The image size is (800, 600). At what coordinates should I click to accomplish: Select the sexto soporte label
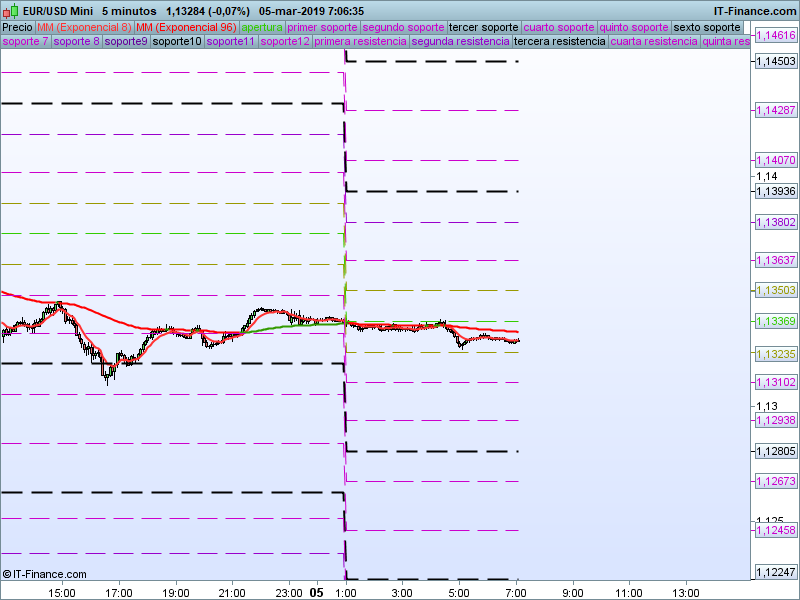pyautogui.click(x=707, y=28)
